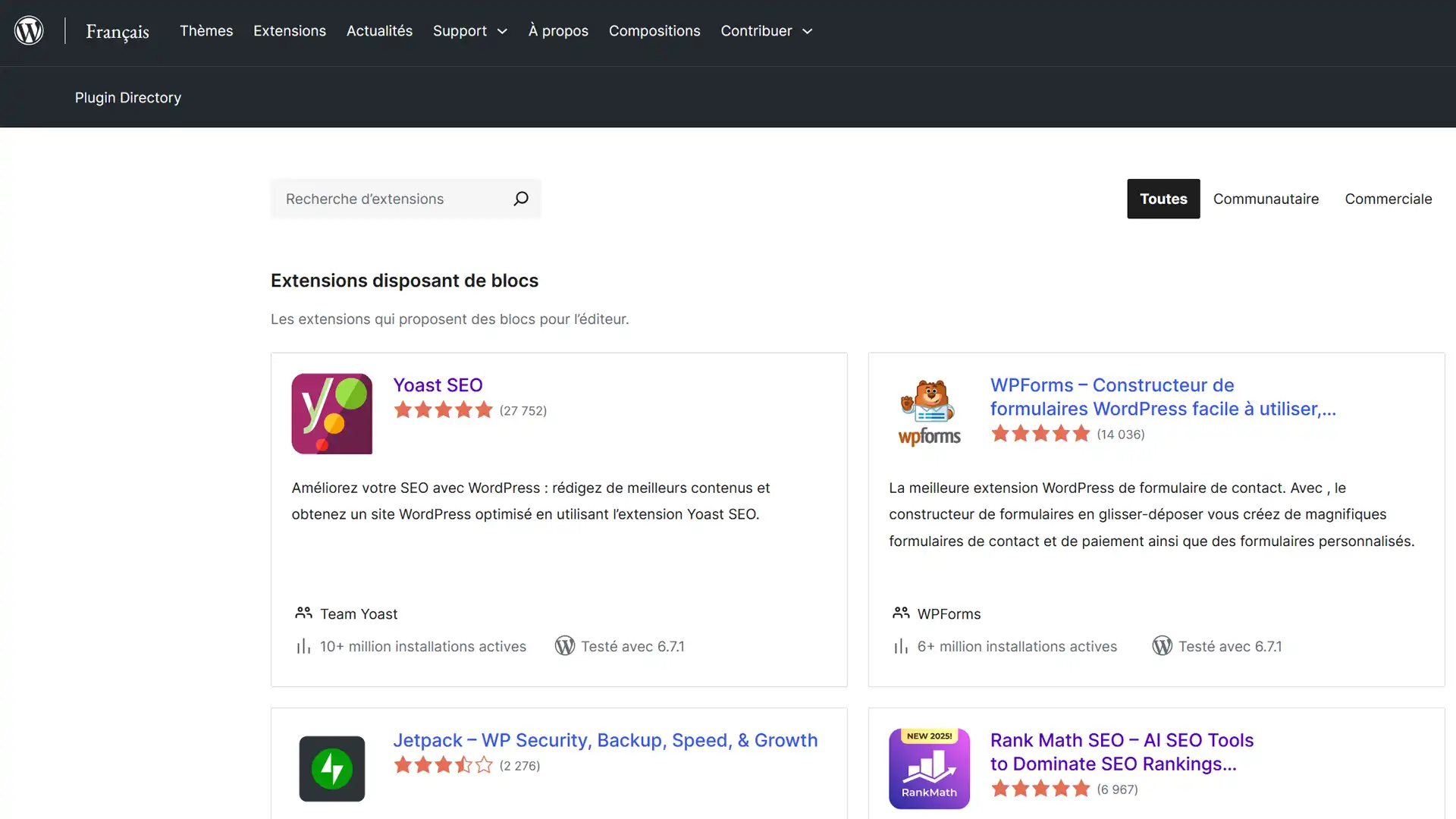
Task: Click the (6 967) review count
Action: (1117, 789)
